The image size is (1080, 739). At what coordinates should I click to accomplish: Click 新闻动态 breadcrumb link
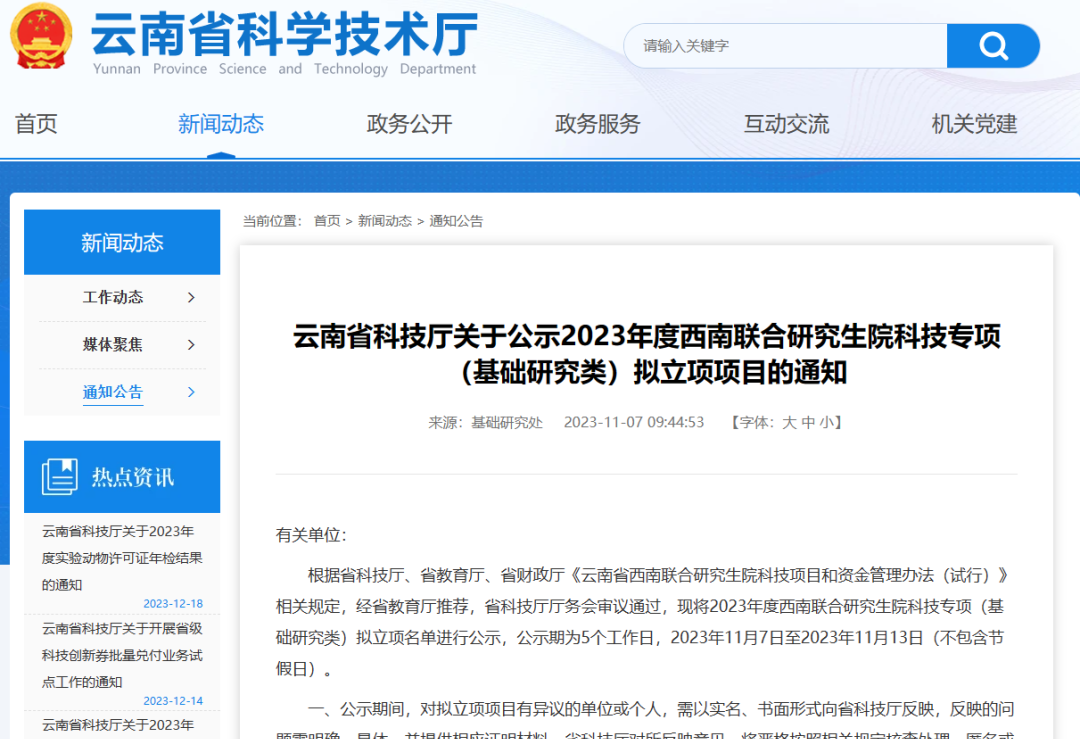coord(385,221)
